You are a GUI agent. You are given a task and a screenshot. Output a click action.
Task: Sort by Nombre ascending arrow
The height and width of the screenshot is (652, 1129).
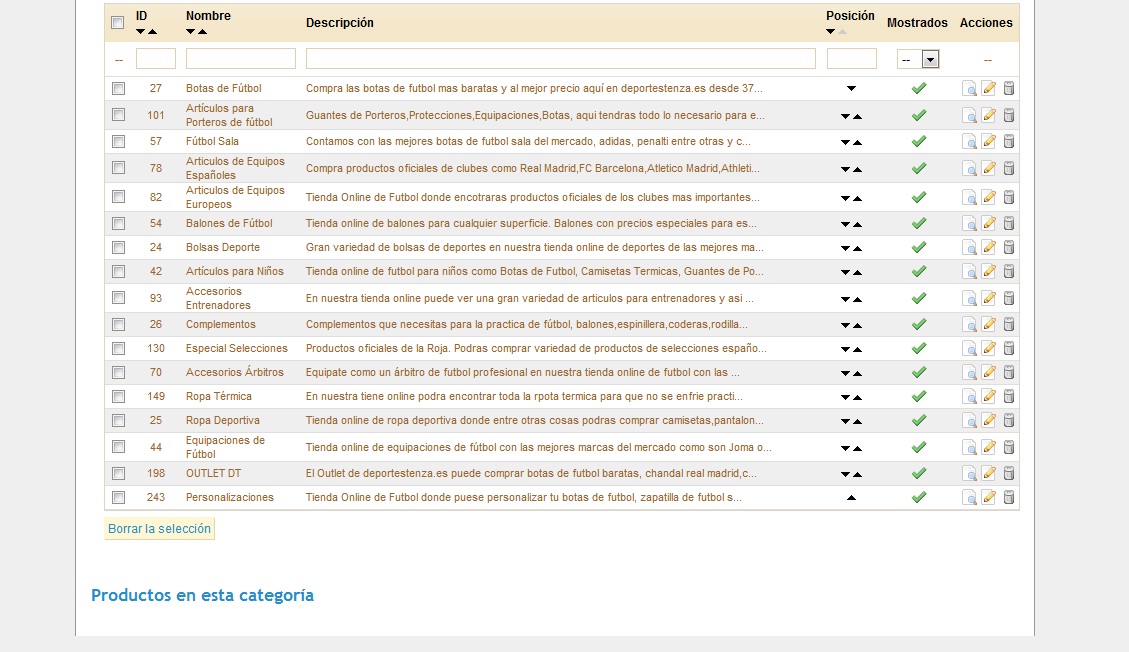point(203,32)
